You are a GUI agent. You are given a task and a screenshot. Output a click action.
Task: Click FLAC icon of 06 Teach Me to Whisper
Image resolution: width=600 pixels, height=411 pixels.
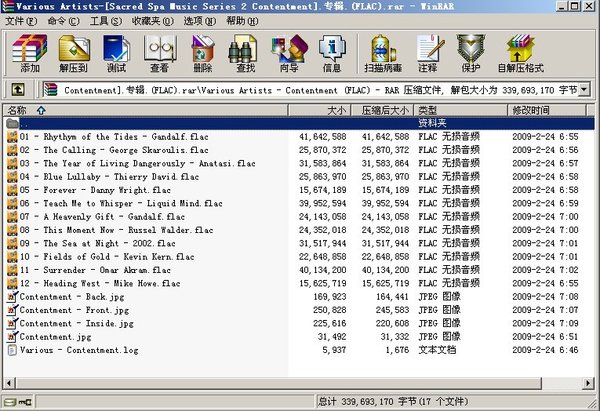(x=12, y=203)
